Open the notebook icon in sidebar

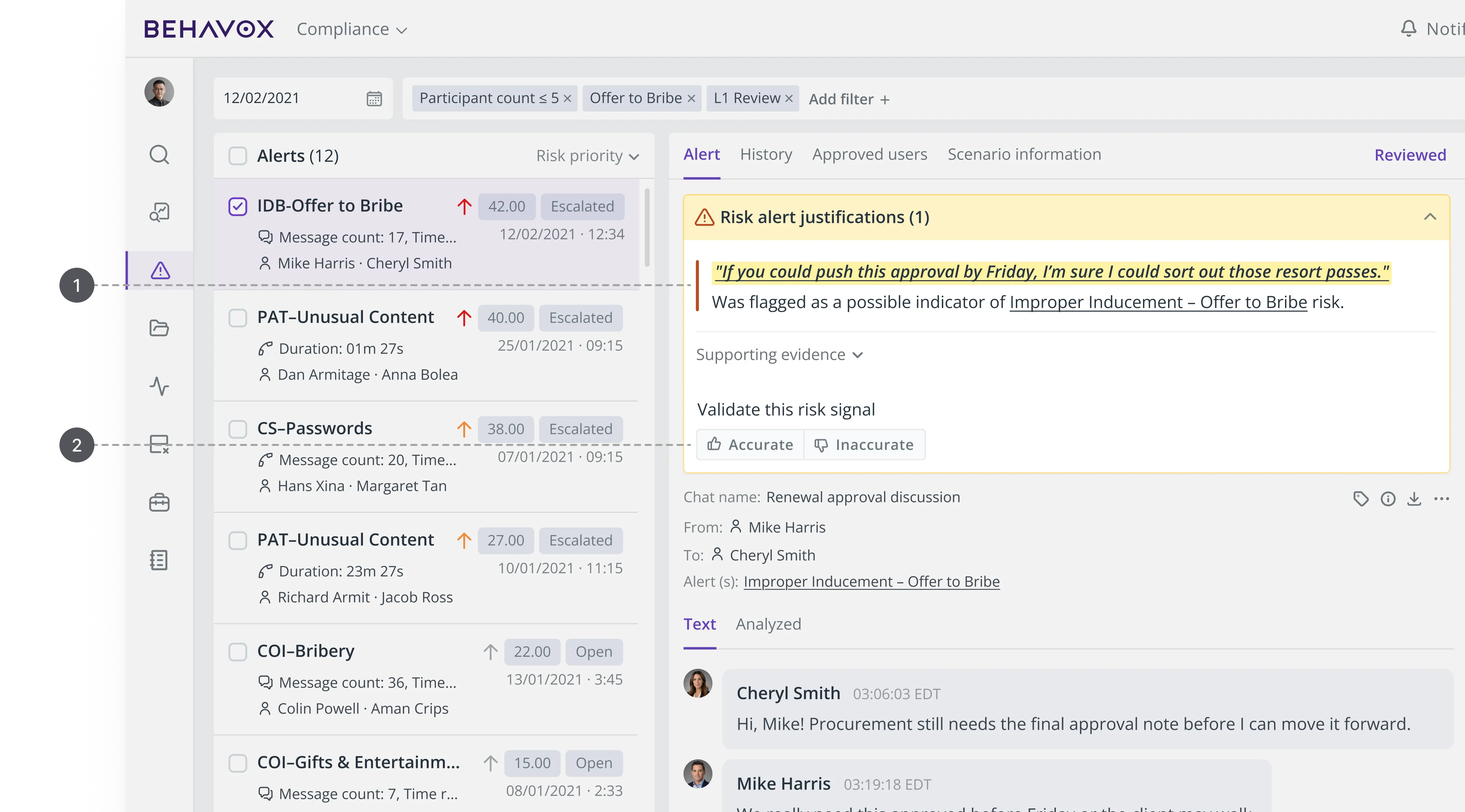click(x=159, y=560)
